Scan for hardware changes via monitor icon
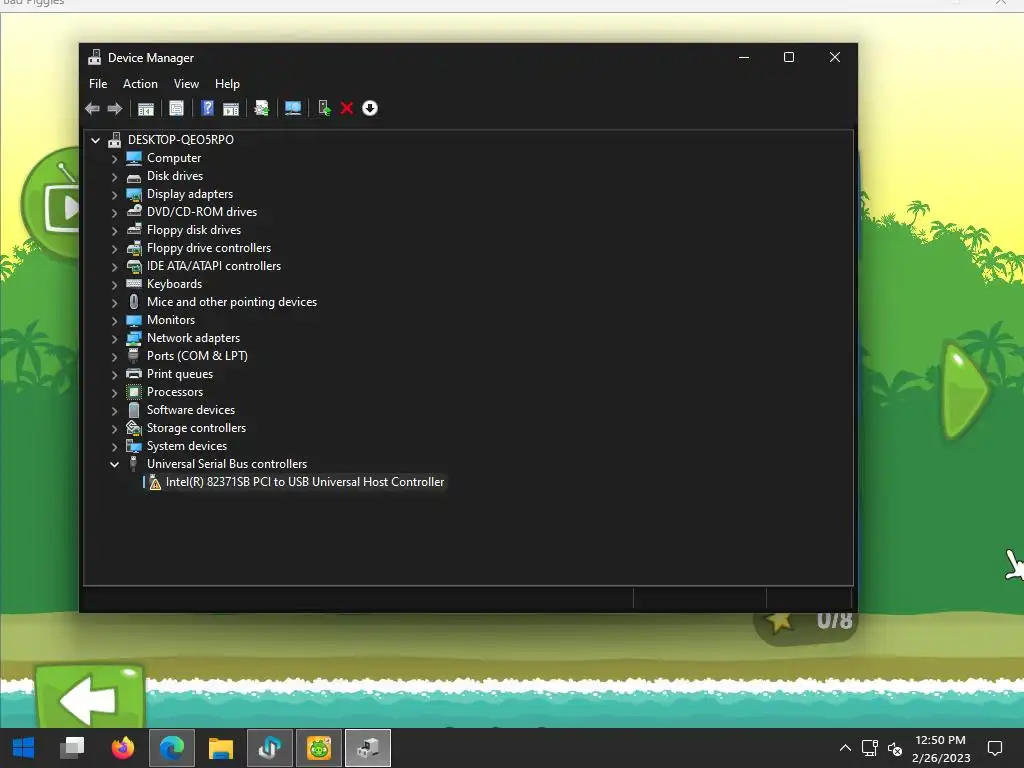 tap(293, 108)
